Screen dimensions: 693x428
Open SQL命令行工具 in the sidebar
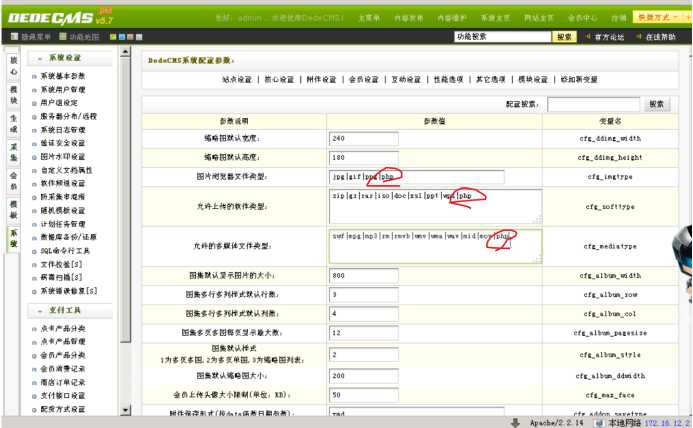[x=65, y=251]
